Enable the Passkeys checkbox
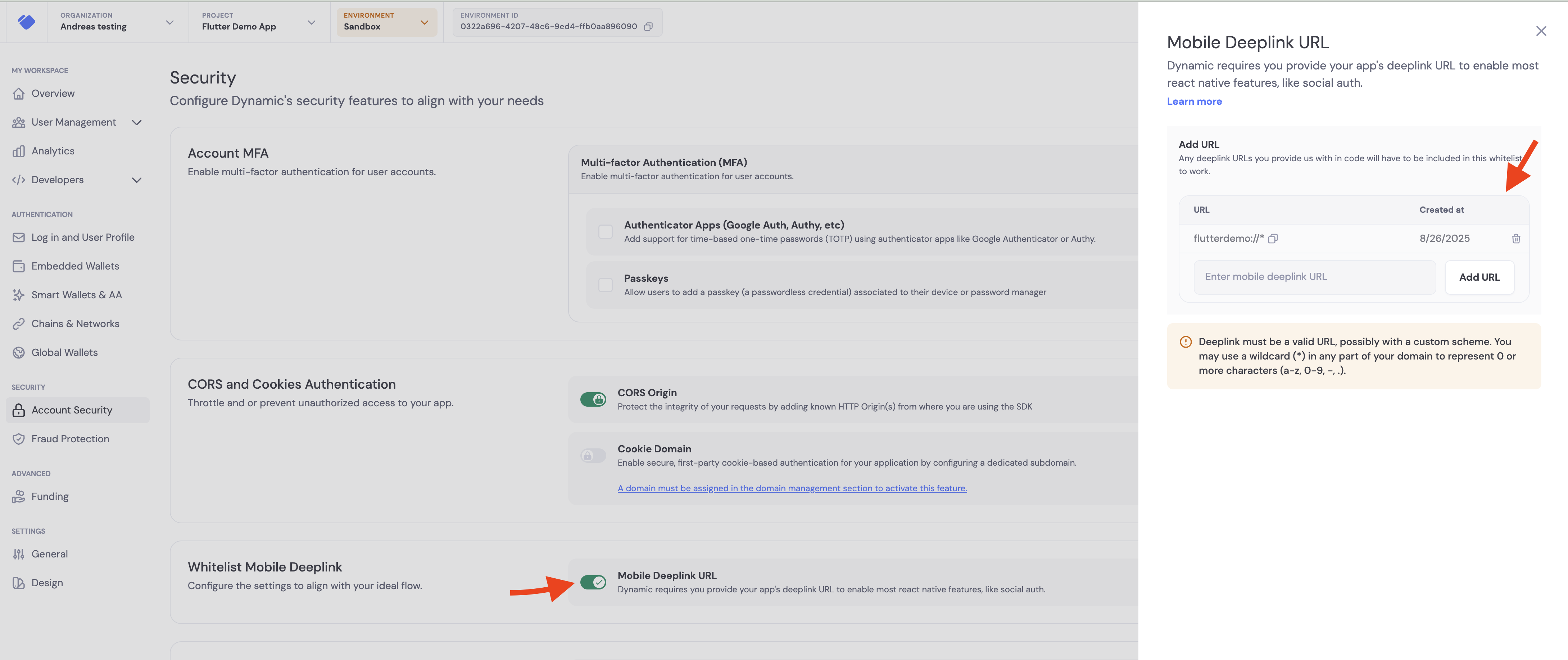 [605, 285]
